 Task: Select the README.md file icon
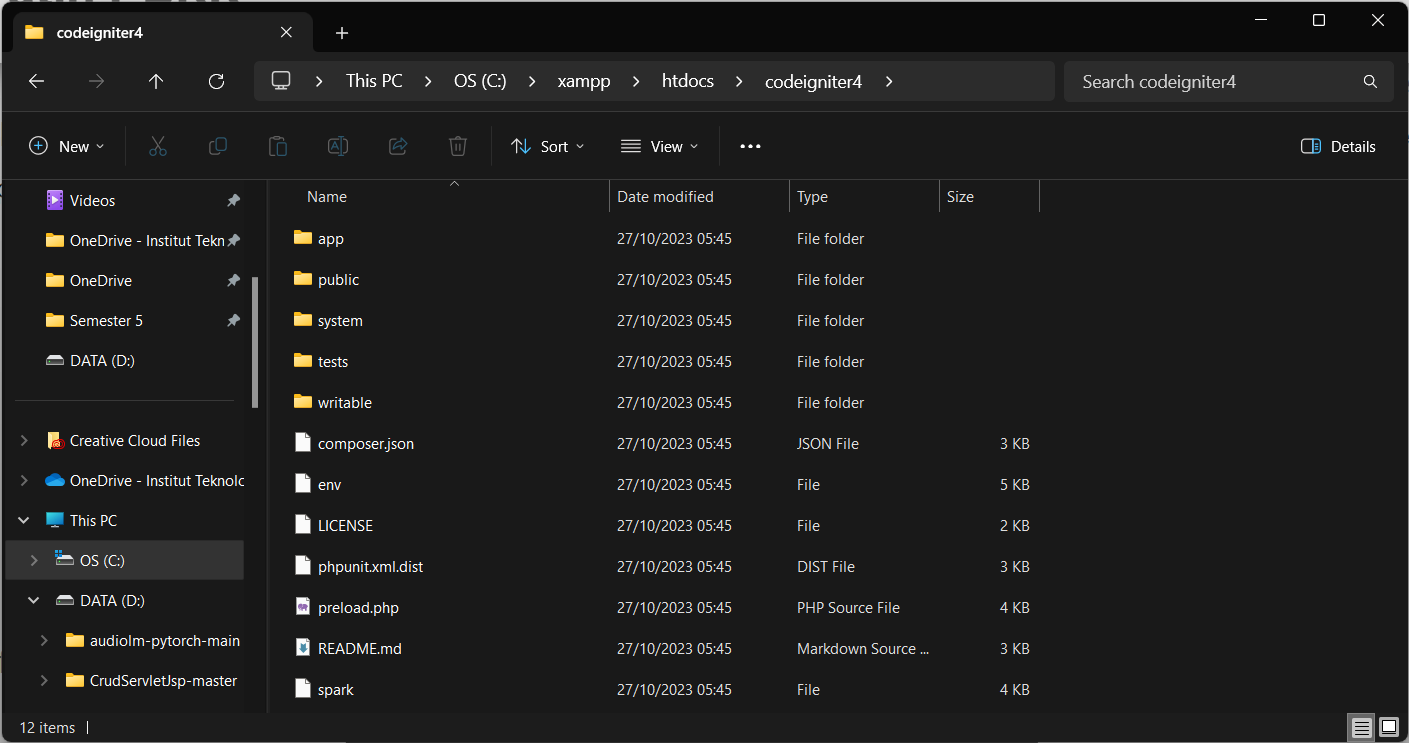(303, 648)
